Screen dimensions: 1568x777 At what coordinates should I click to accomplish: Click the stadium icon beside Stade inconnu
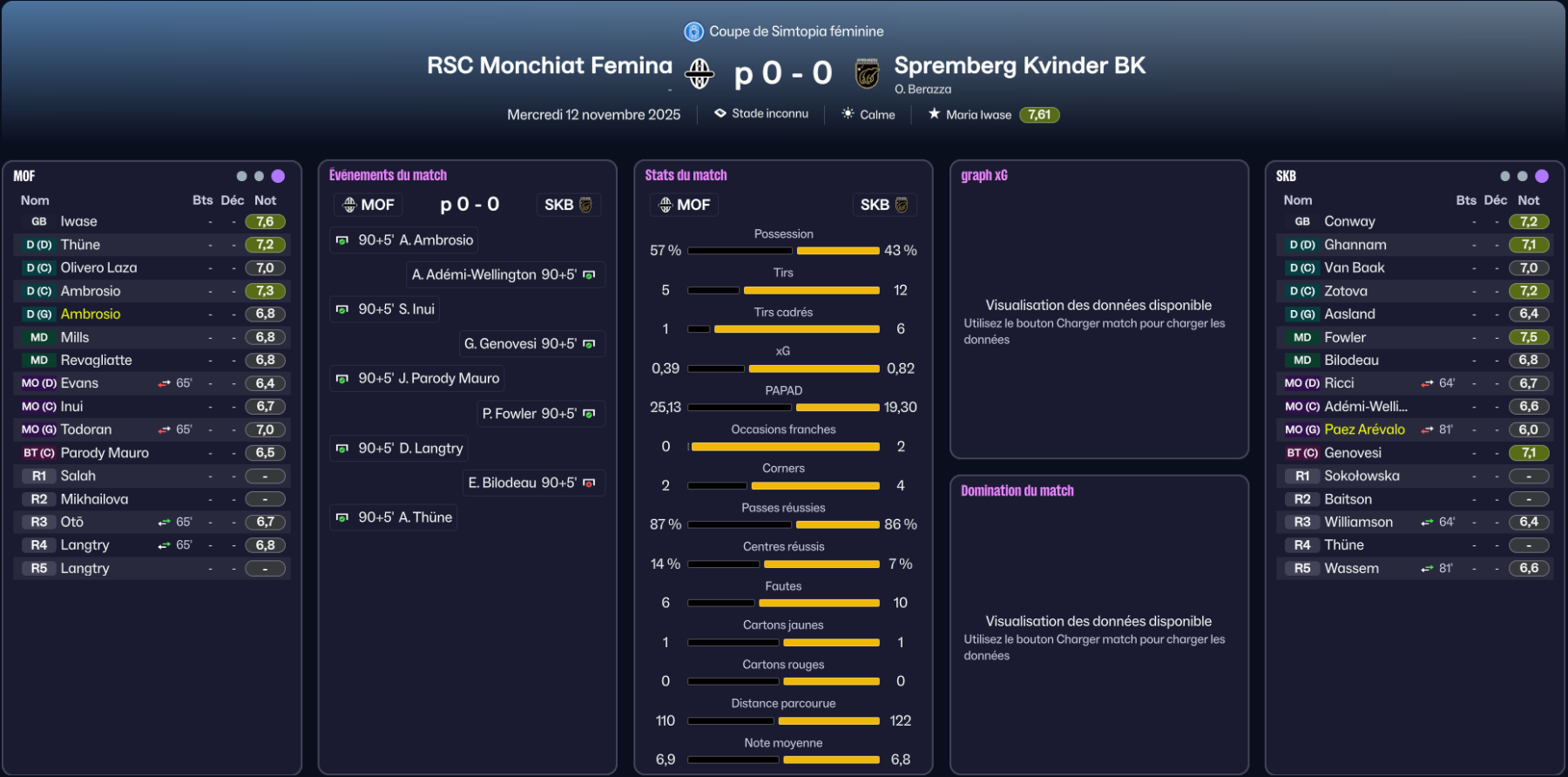click(x=720, y=113)
